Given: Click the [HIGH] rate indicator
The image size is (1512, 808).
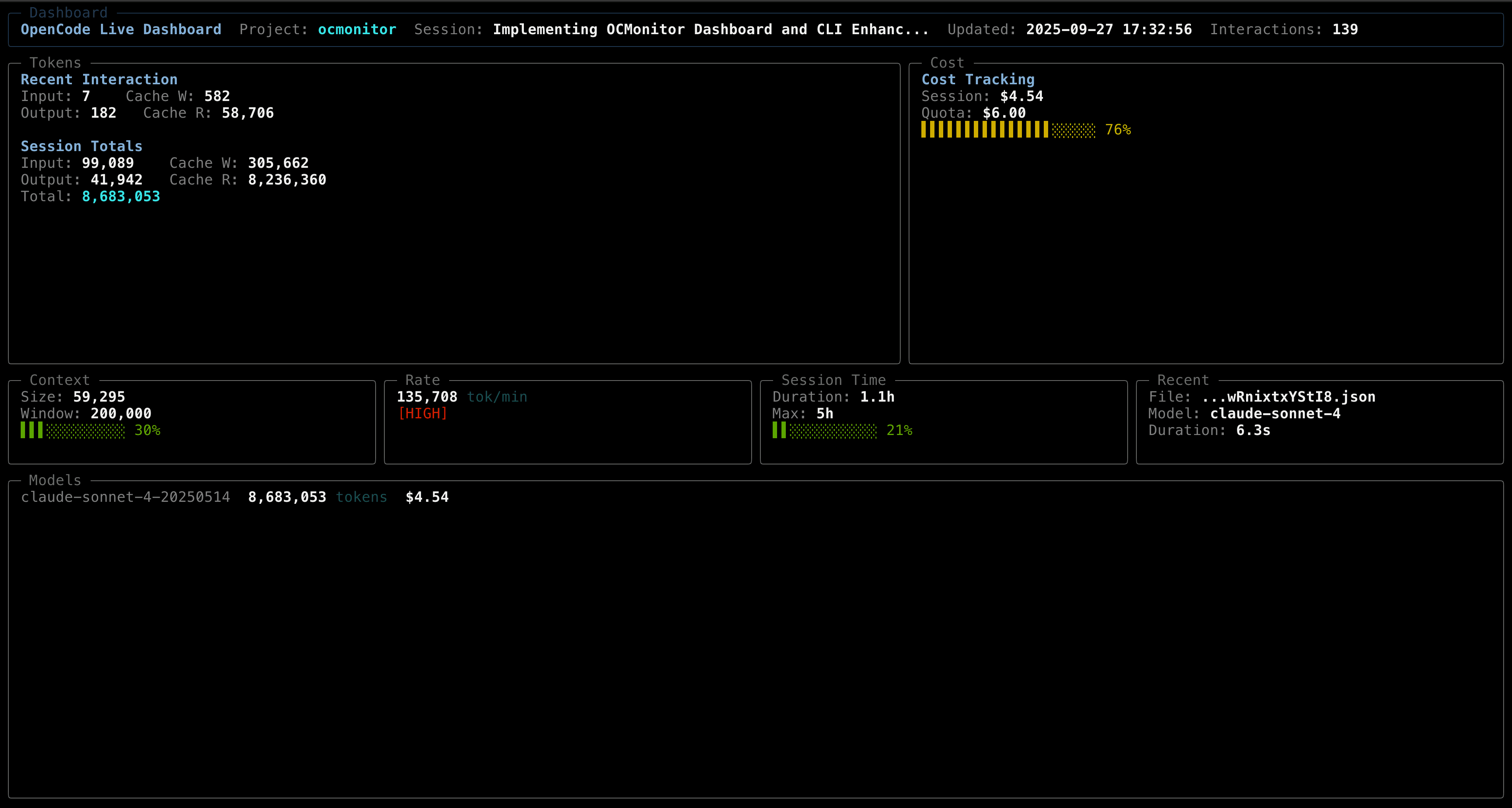Looking at the screenshot, I should [x=423, y=414].
